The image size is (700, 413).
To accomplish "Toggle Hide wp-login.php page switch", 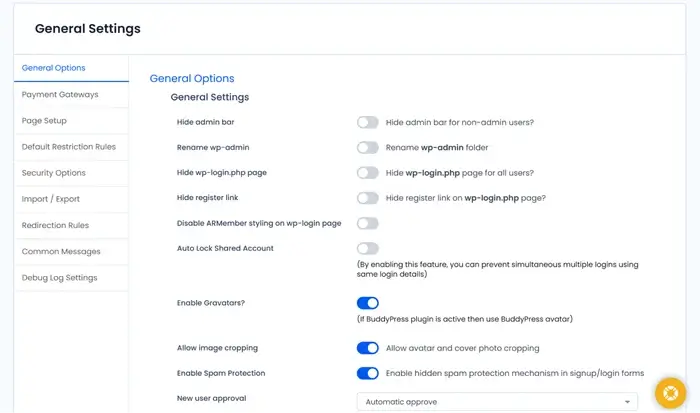I will click(367, 172).
